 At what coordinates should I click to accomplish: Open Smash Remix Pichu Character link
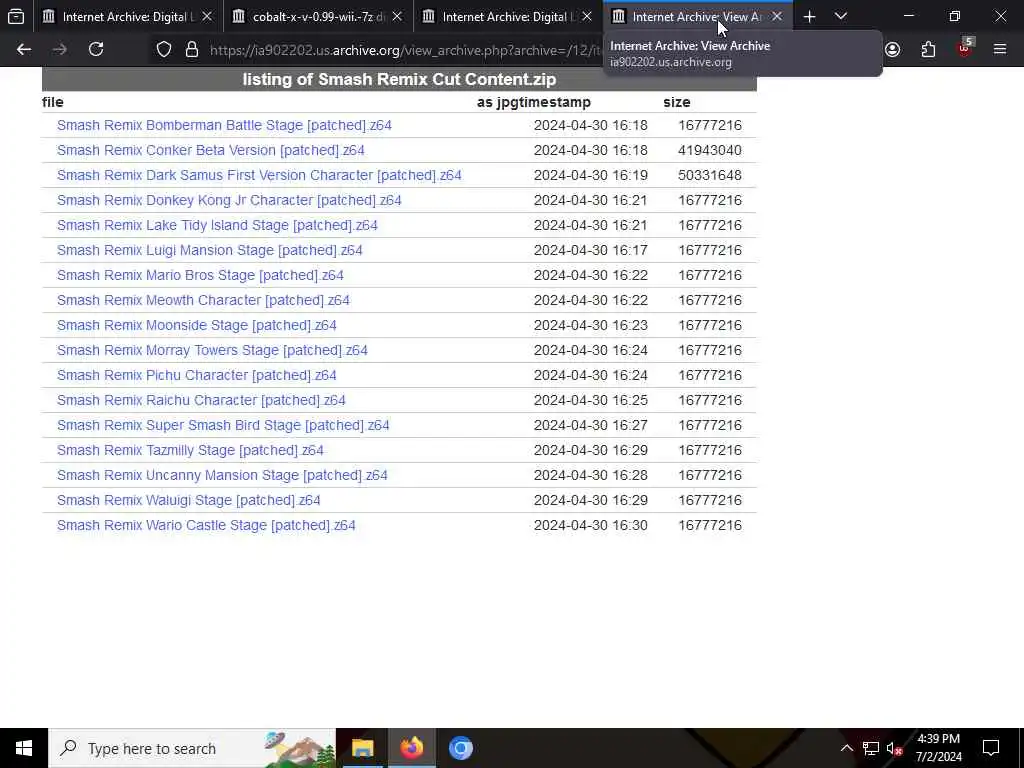197,375
